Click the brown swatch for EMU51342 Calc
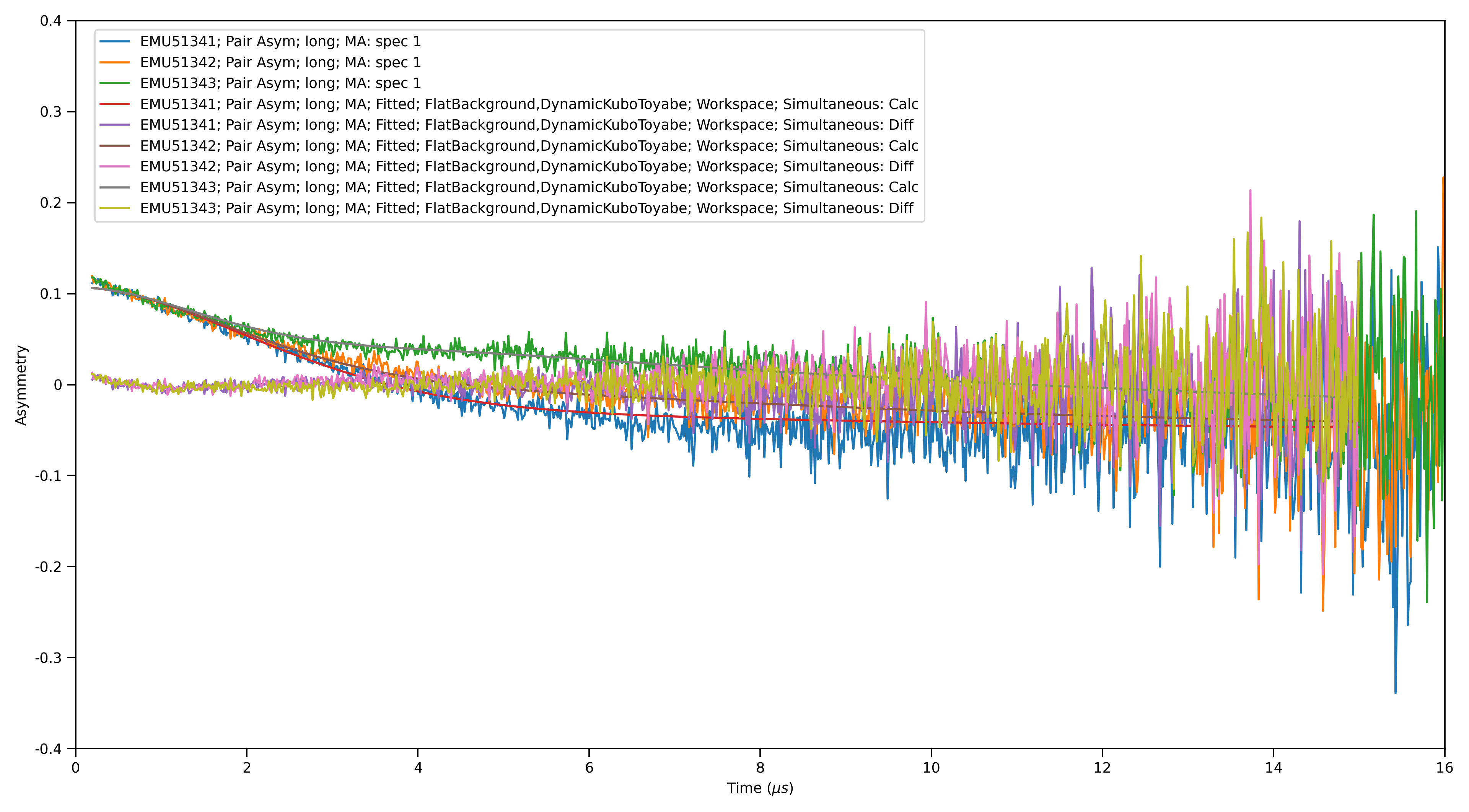 click(x=115, y=145)
